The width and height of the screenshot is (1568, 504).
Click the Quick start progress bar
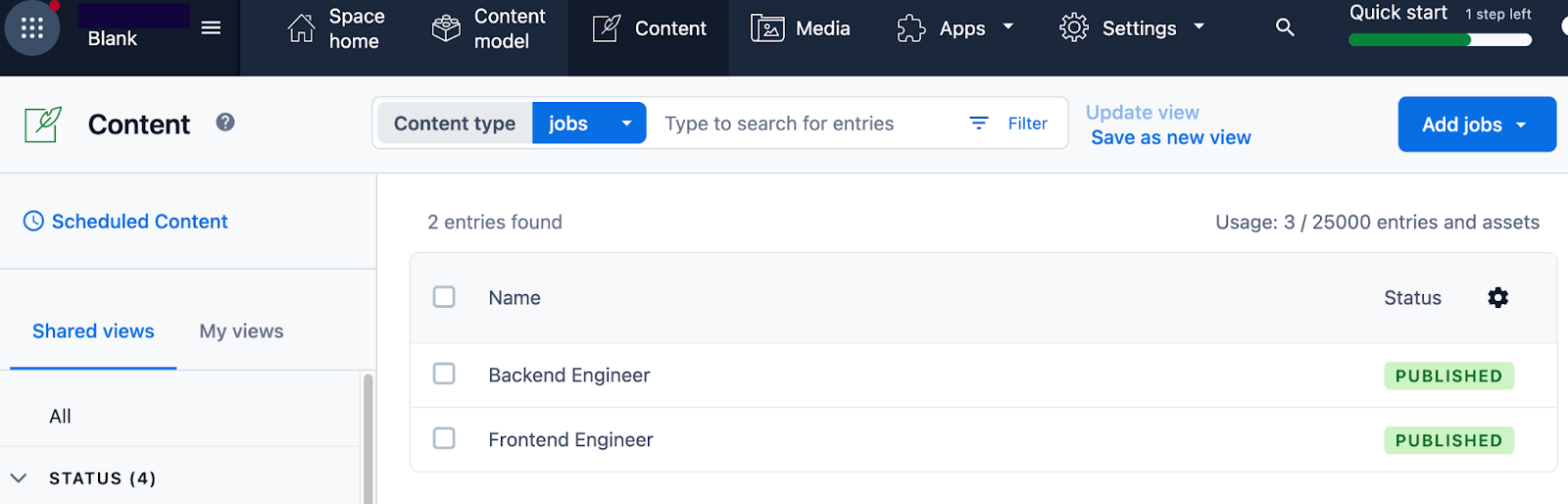(x=1439, y=40)
